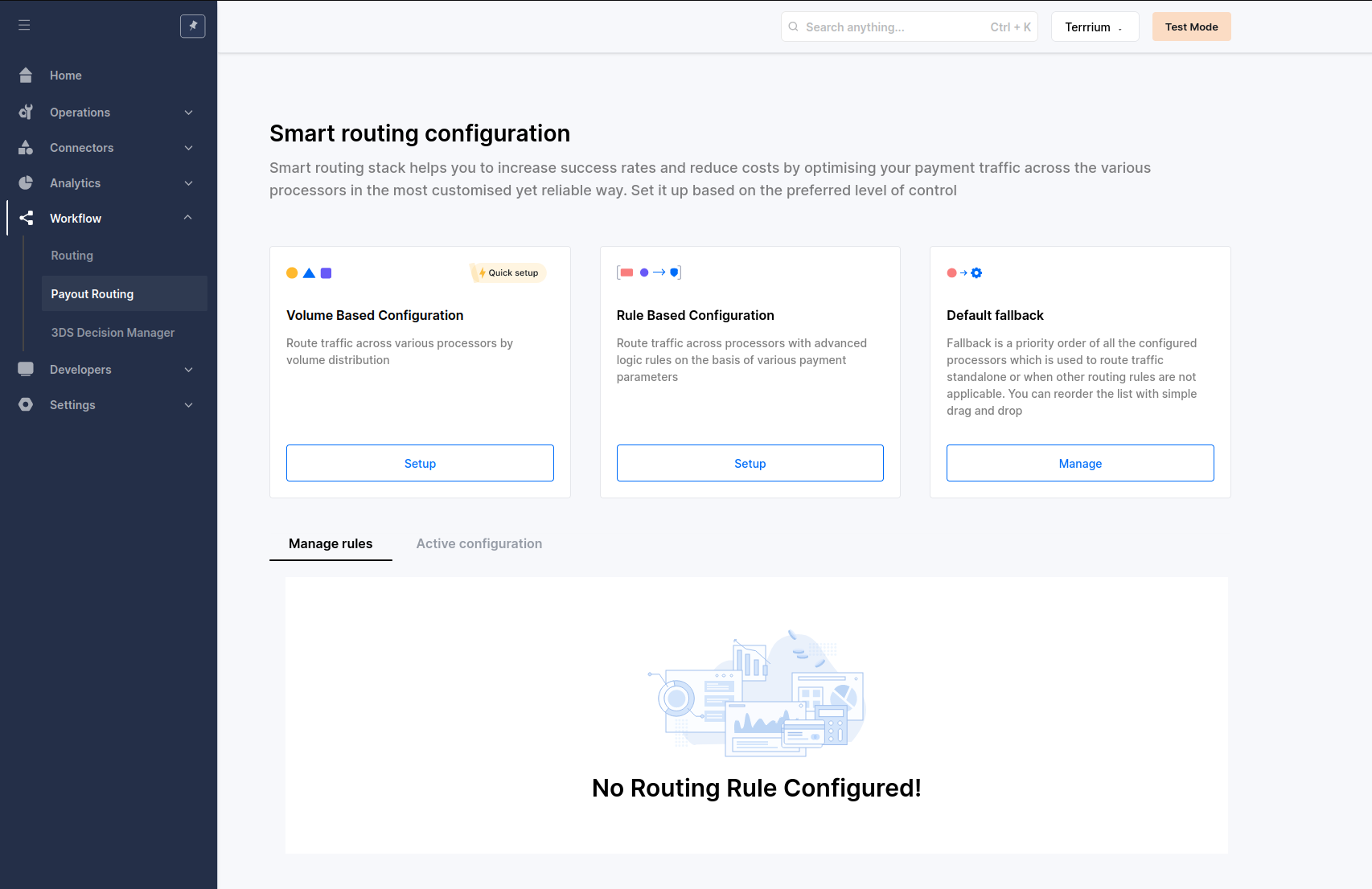Click the Settings hexagon icon
The width and height of the screenshot is (1372, 889).
tap(26, 405)
